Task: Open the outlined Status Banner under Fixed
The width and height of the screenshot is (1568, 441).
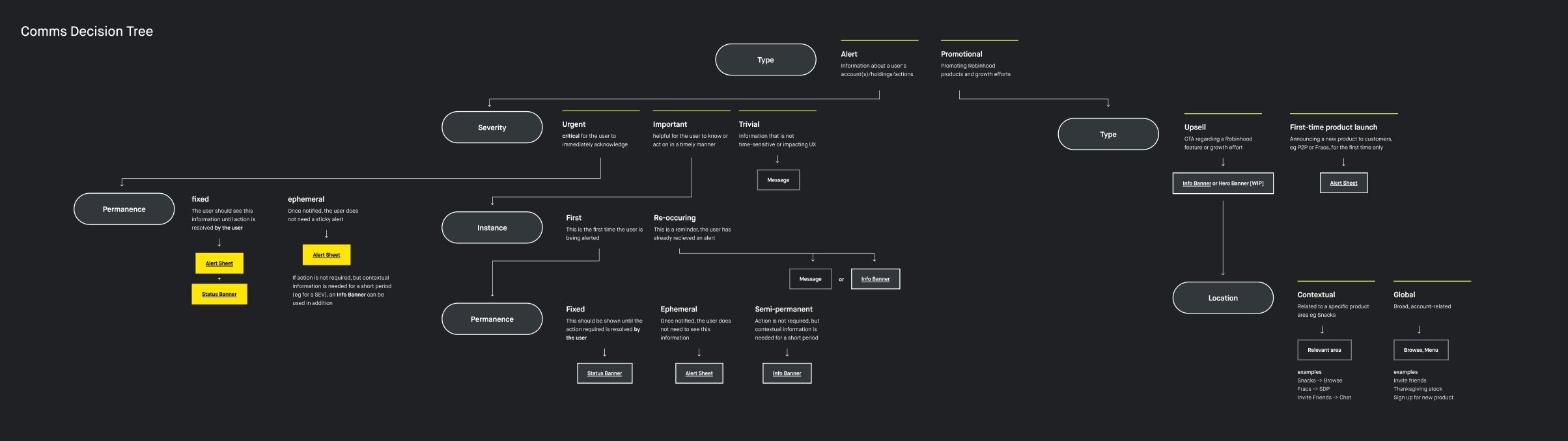Action: [604, 373]
